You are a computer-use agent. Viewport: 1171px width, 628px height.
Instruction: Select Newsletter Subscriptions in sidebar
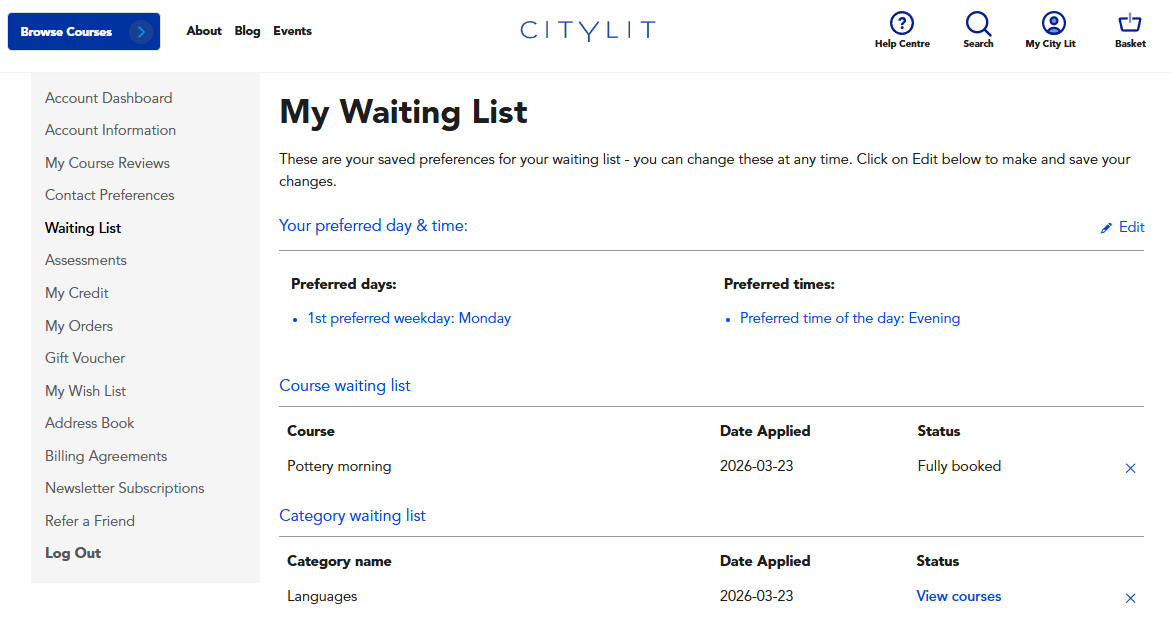[x=124, y=488]
